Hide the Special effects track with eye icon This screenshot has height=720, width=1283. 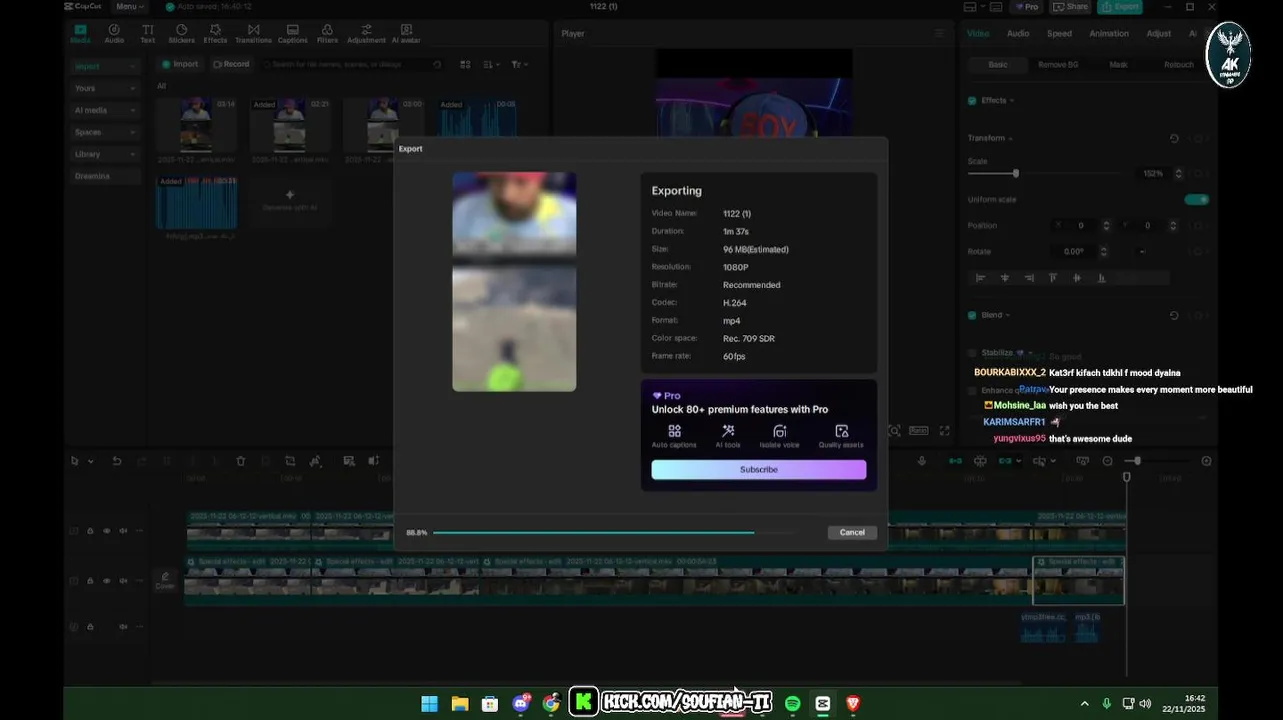click(106, 581)
